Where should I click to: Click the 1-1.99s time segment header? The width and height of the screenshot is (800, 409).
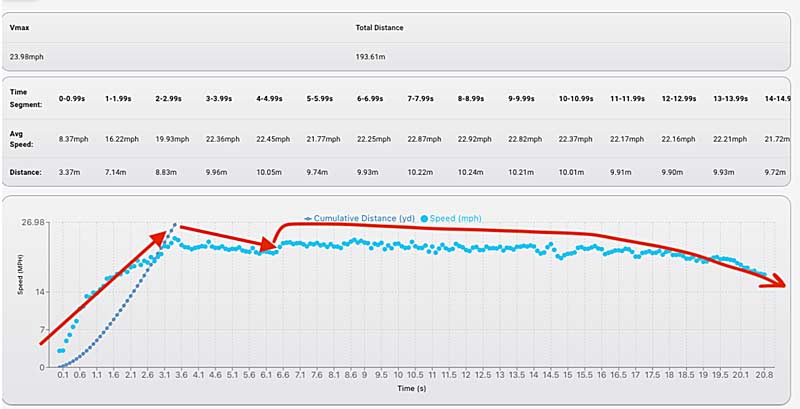coord(118,98)
